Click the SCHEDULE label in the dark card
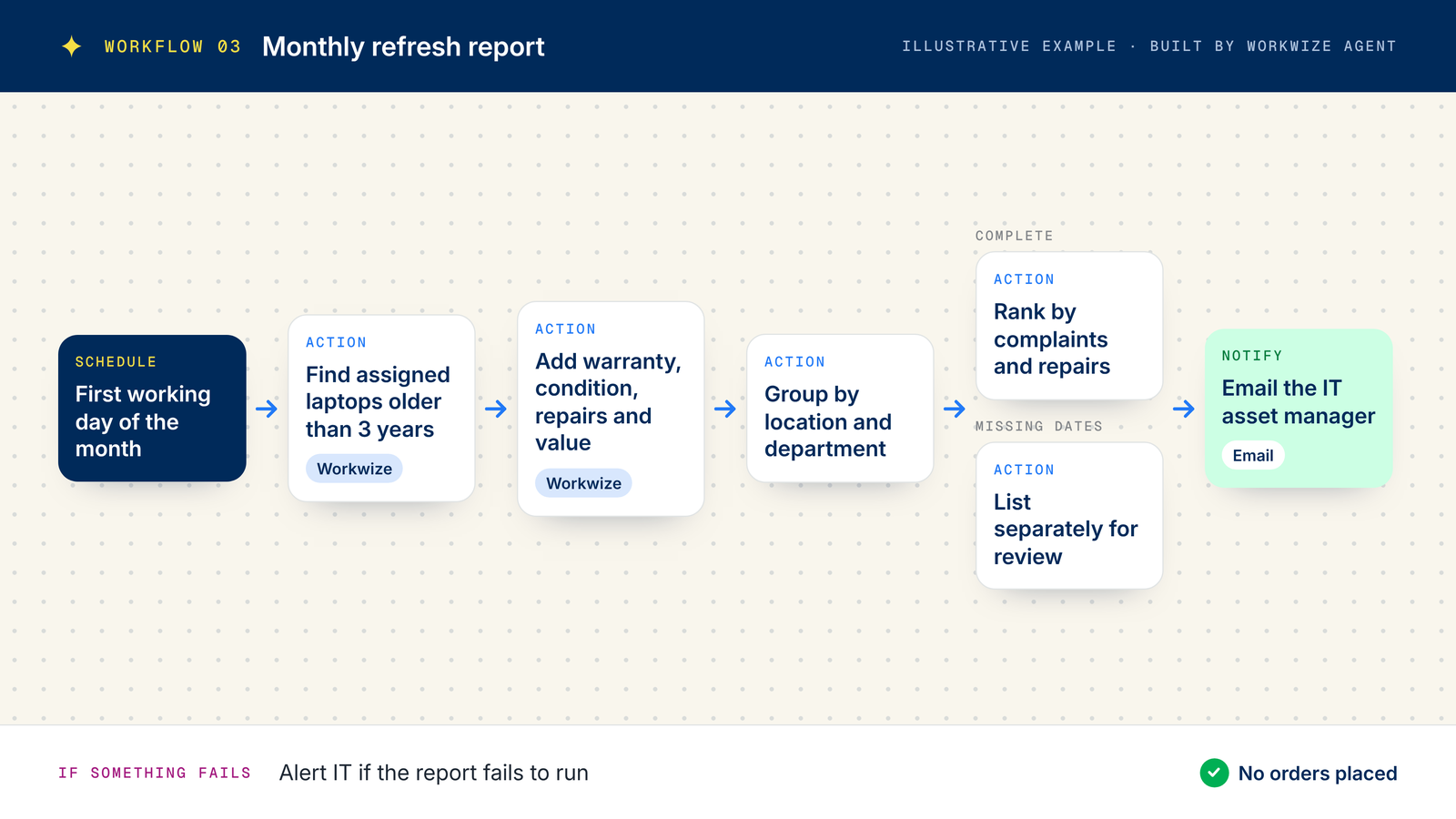Screen dimensions: 1456x819 pyautogui.click(x=116, y=361)
